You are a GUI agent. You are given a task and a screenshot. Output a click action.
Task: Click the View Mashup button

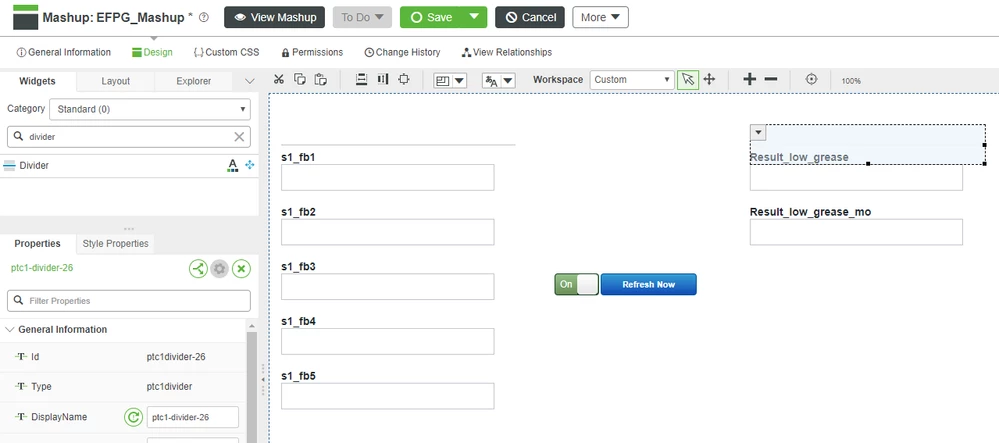coord(275,17)
